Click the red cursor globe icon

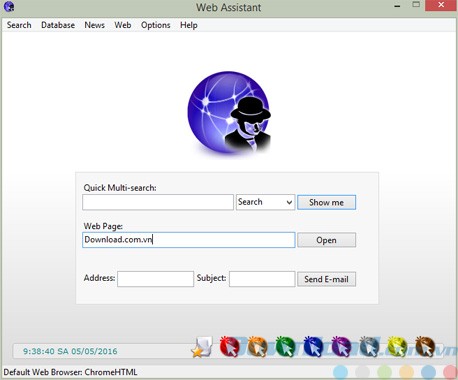point(230,347)
